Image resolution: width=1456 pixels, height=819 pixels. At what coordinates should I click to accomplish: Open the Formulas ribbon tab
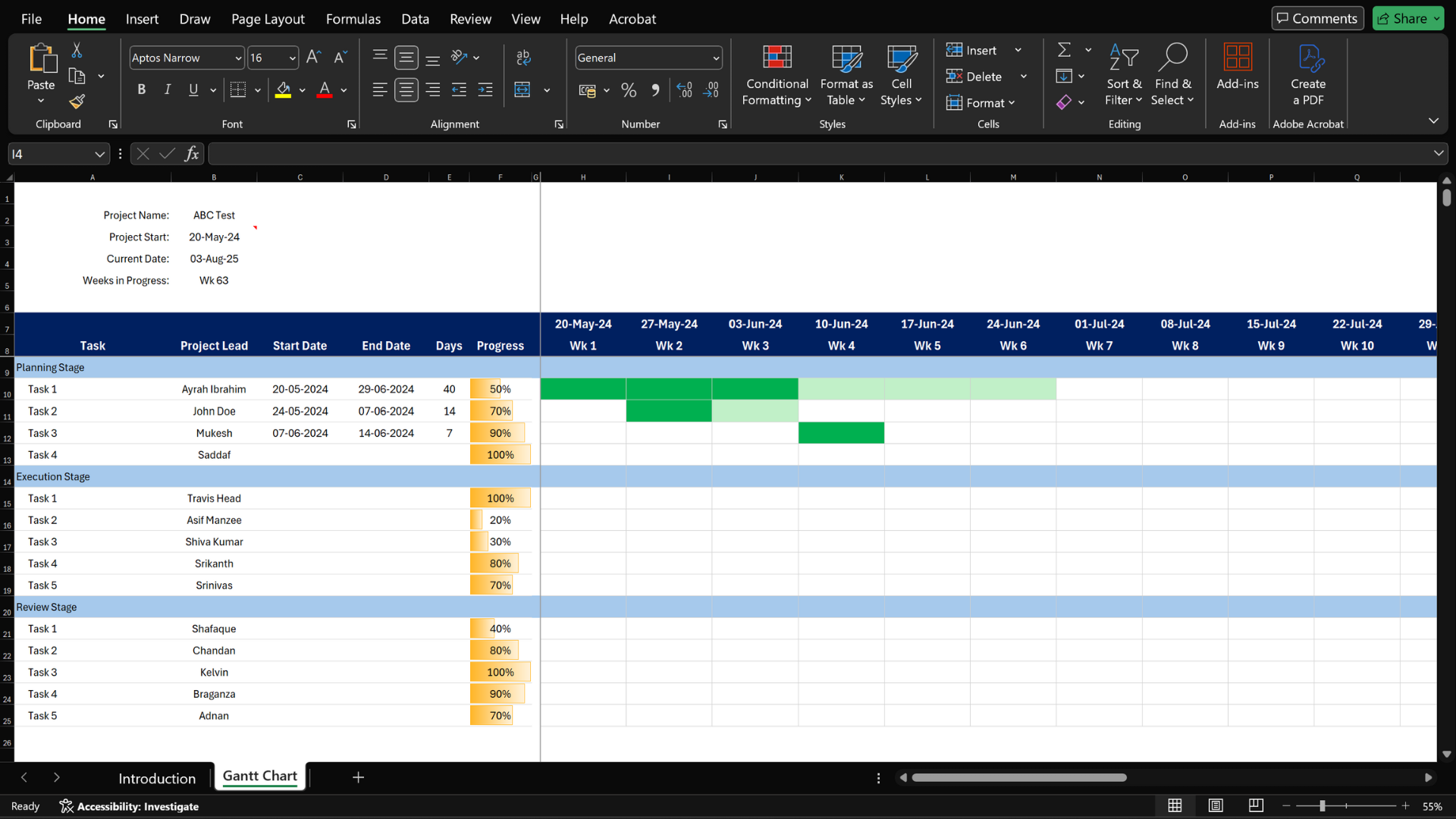(x=353, y=19)
